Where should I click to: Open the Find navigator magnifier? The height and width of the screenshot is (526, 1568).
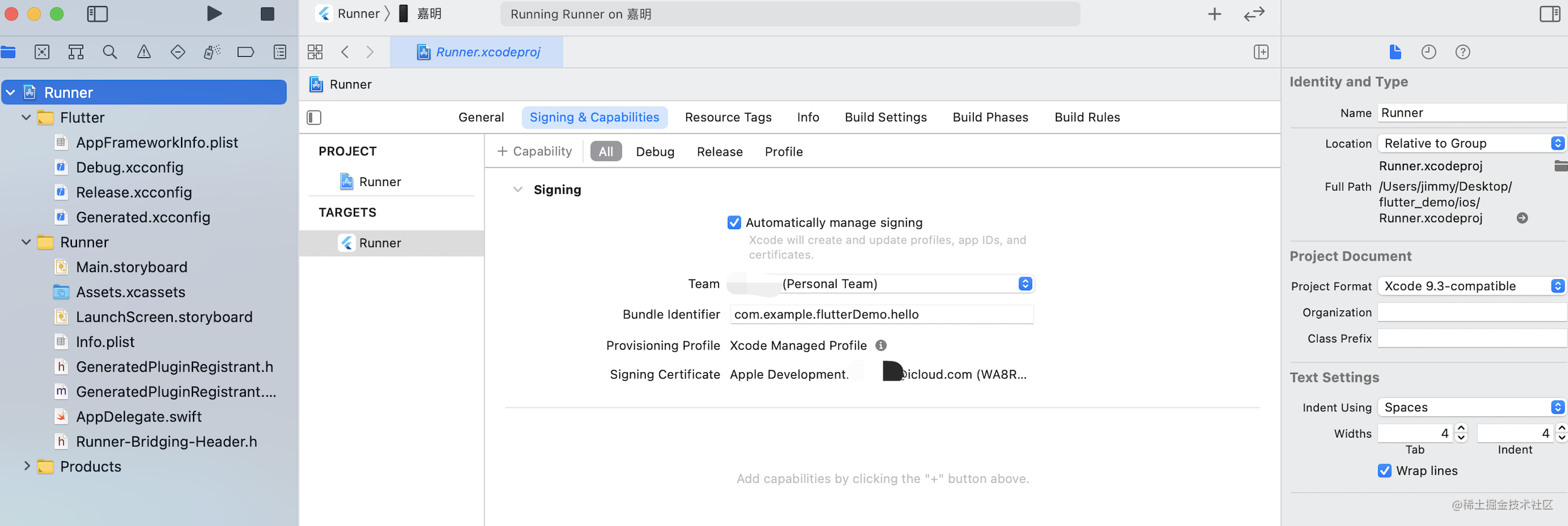click(x=110, y=52)
